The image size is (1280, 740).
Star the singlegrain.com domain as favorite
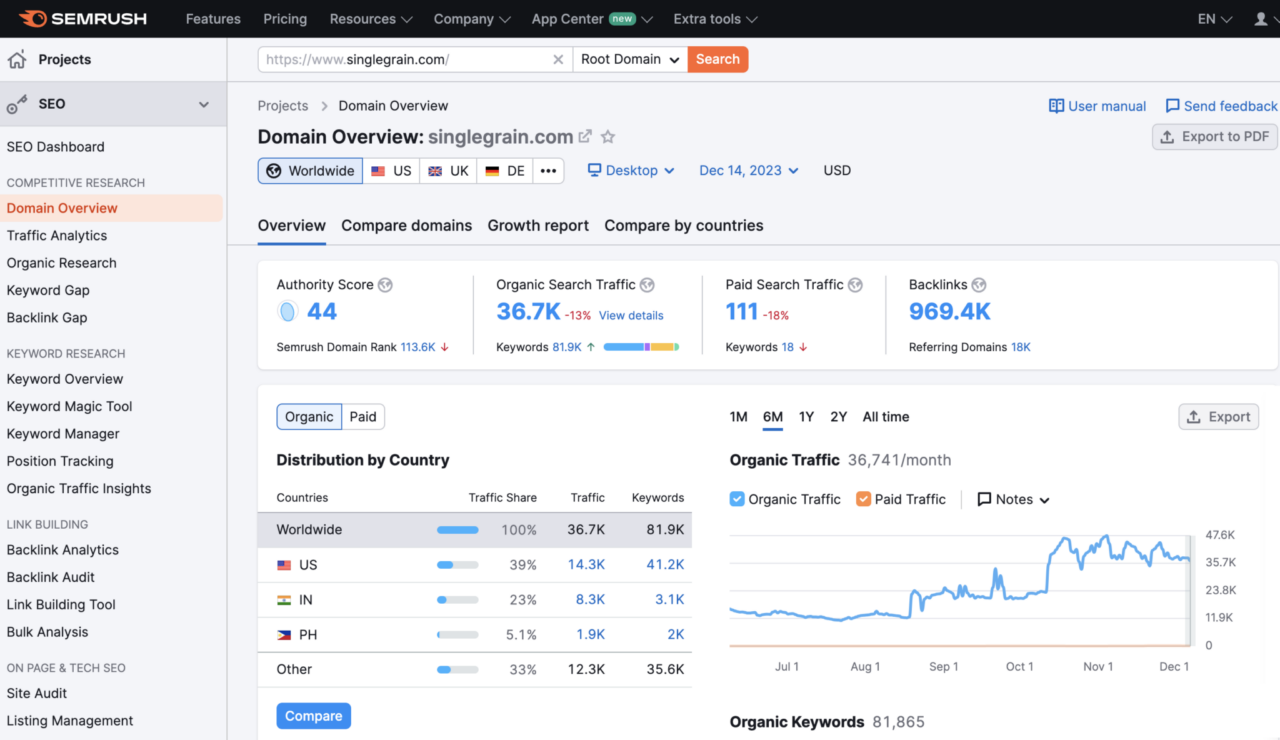click(608, 137)
